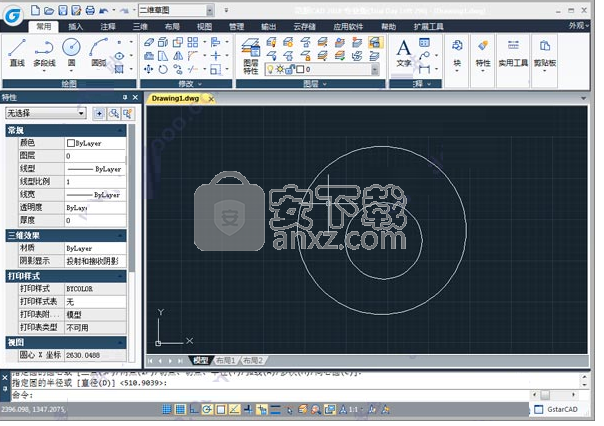Open the workspace 二维草图 dropdown

pyautogui.click(x=210, y=10)
